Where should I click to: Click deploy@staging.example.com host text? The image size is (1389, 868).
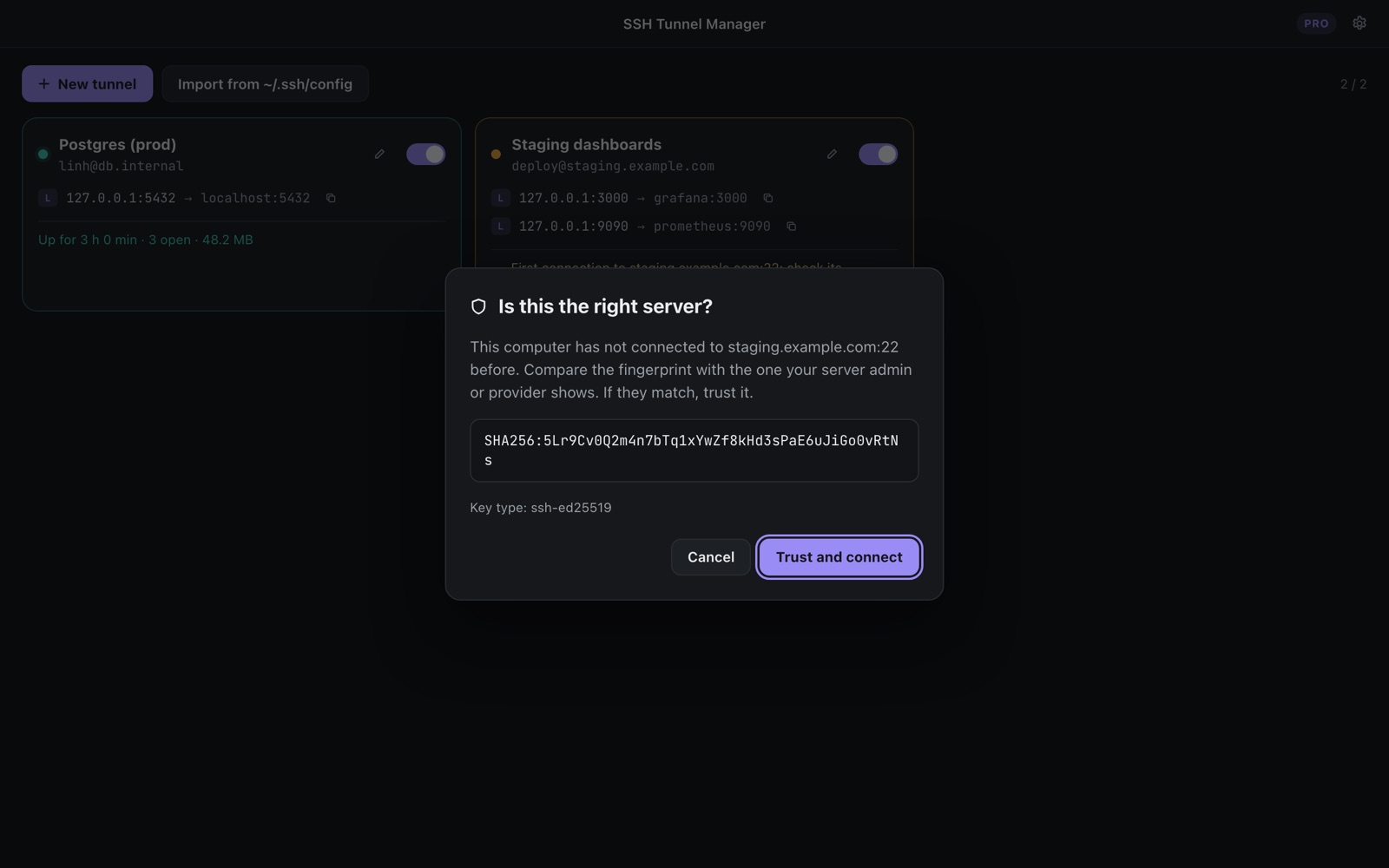click(613, 166)
